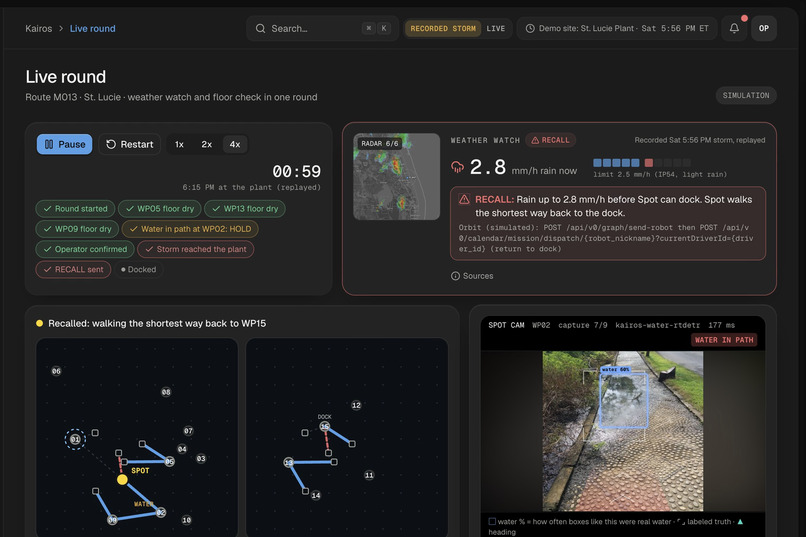Click the notifications bell icon
This screenshot has height=537, width=806.
[x=734, y=28]
